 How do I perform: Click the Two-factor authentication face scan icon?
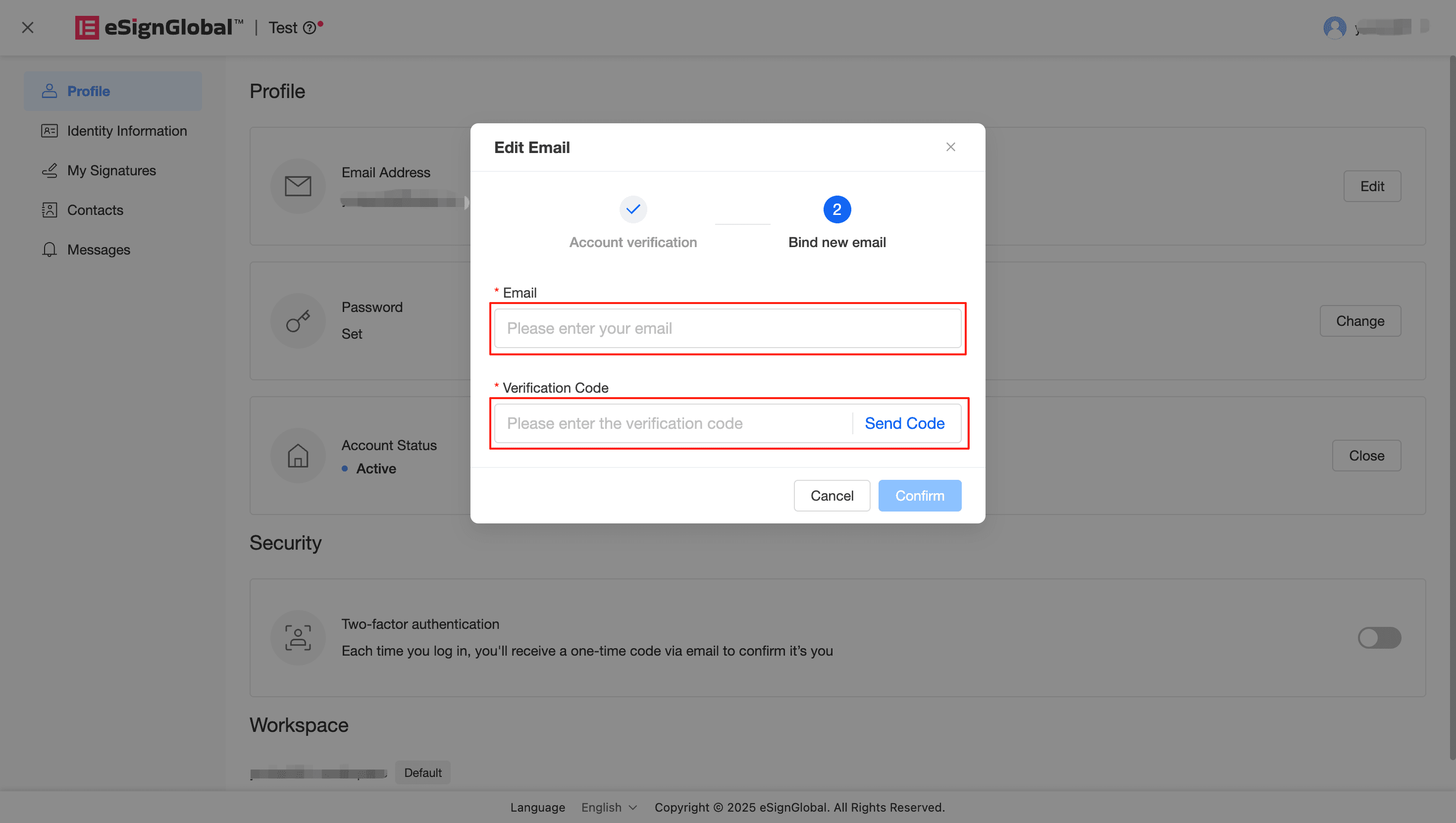pyautogui.click(x=298, y=638)
